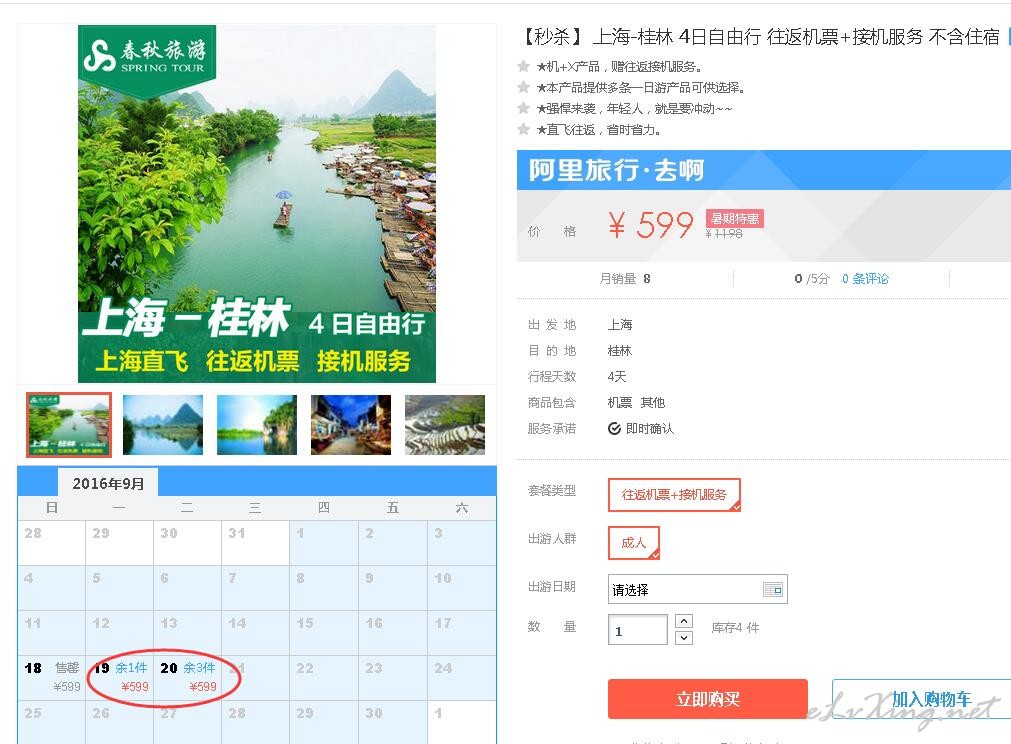This screenshot has height=744, width=1011.
Task: Click the Spring Tour logo badge
Action: tap(147, 57)
